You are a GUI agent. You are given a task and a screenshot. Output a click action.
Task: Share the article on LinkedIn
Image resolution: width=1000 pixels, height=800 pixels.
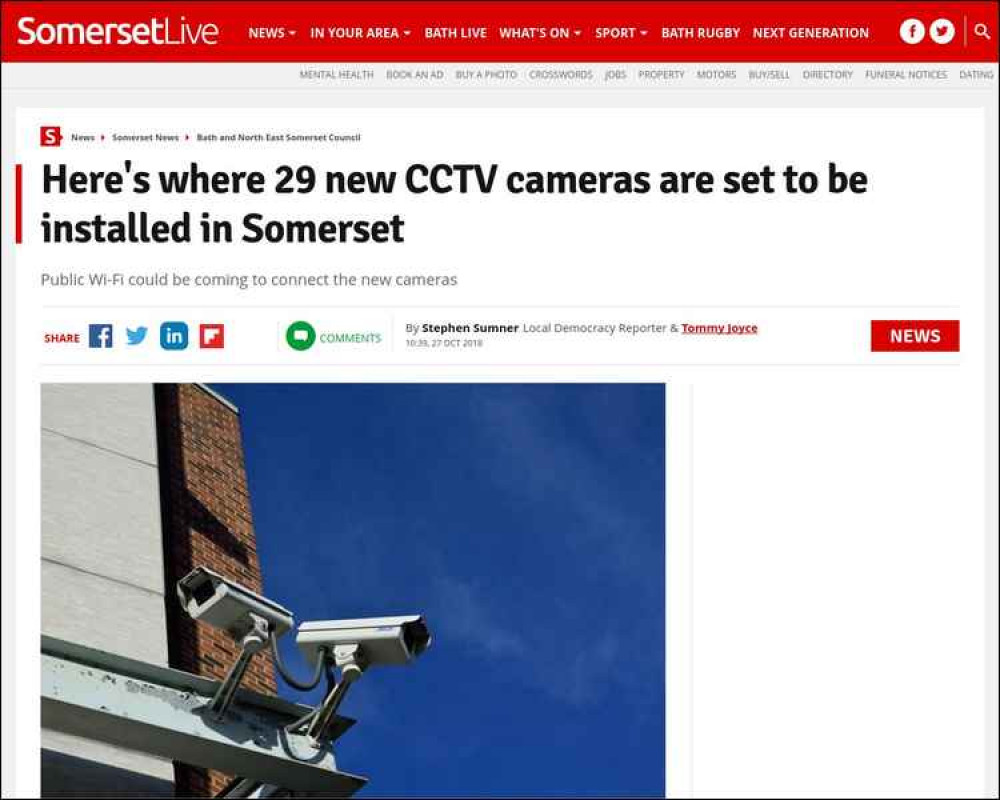pos(174,336)
